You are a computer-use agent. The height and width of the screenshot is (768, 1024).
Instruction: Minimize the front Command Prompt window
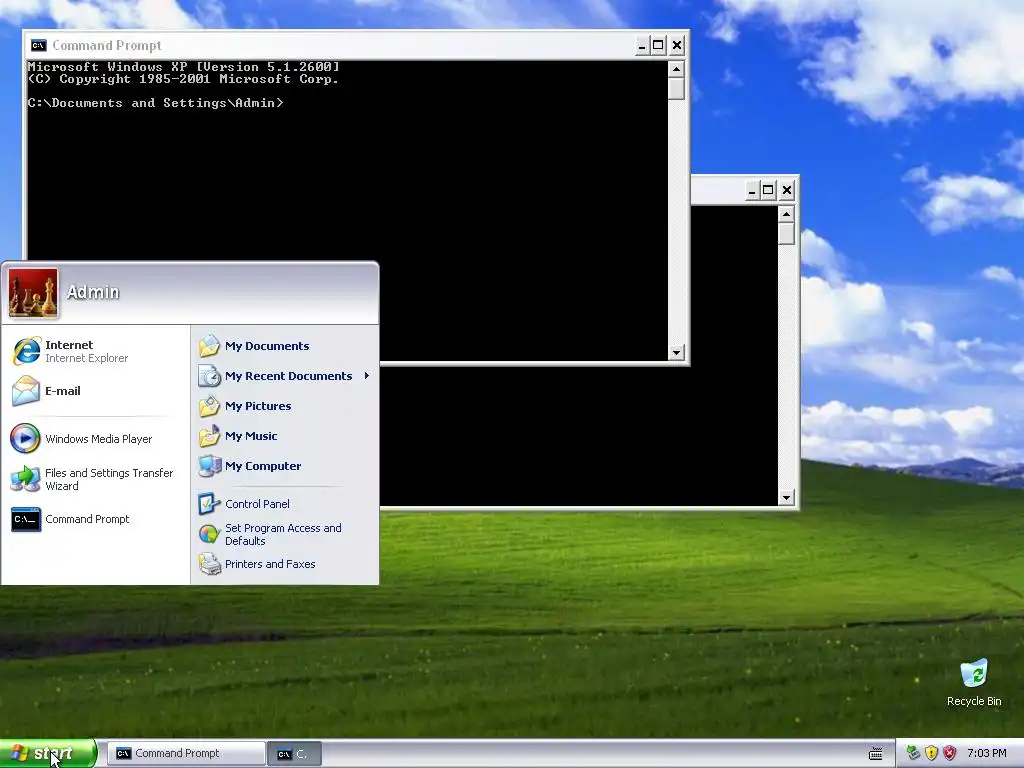tap(641, 45)
